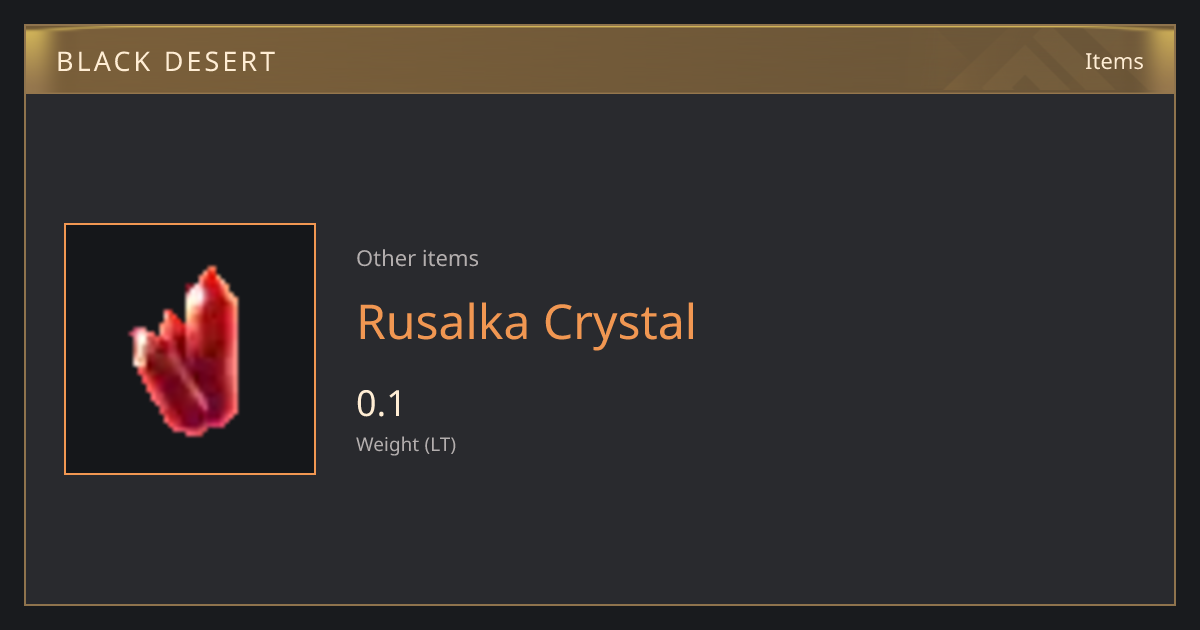Click the red Rusalka Crystal icon
The height and width of the screenshot is (630, 1200).
click(x=187, y=351)
